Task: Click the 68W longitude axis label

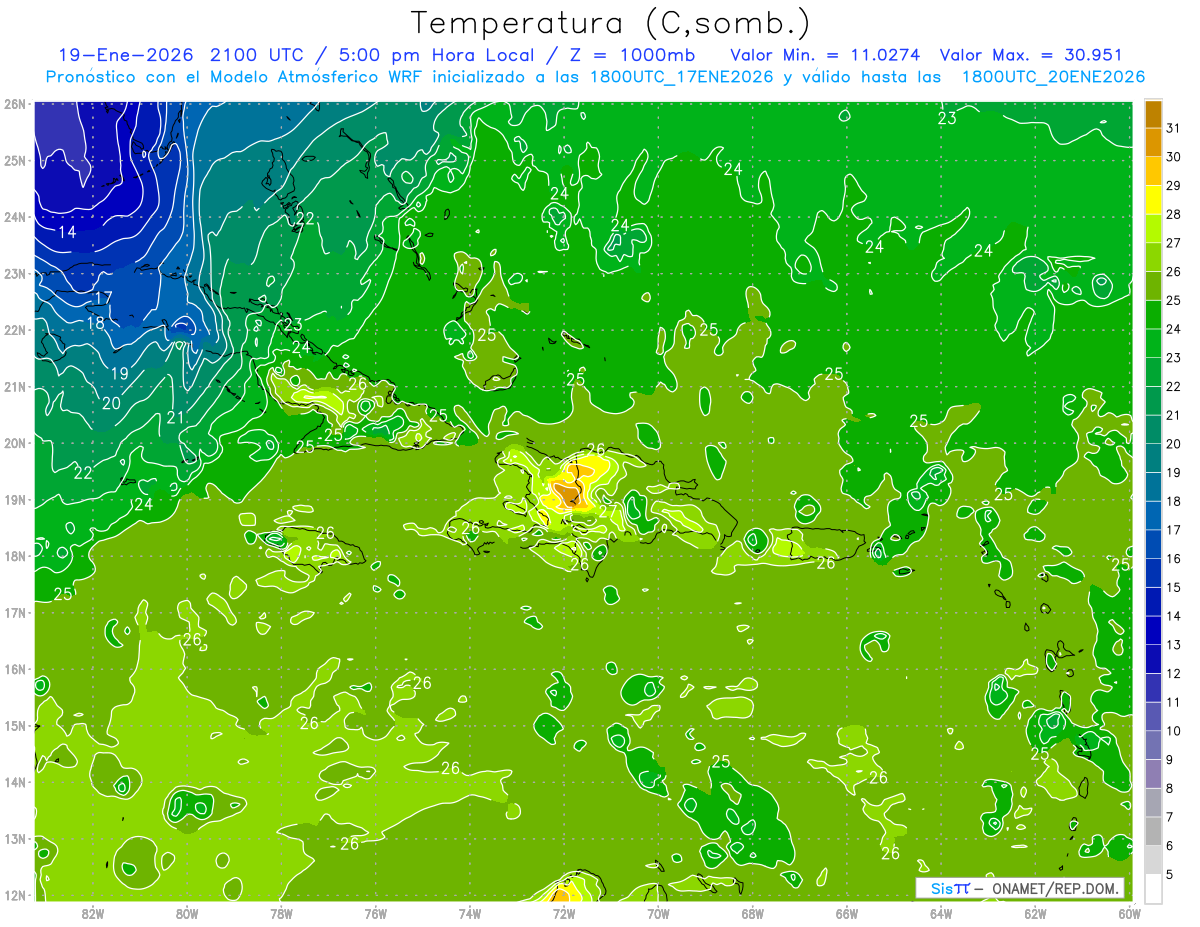Action: (753, 913)
